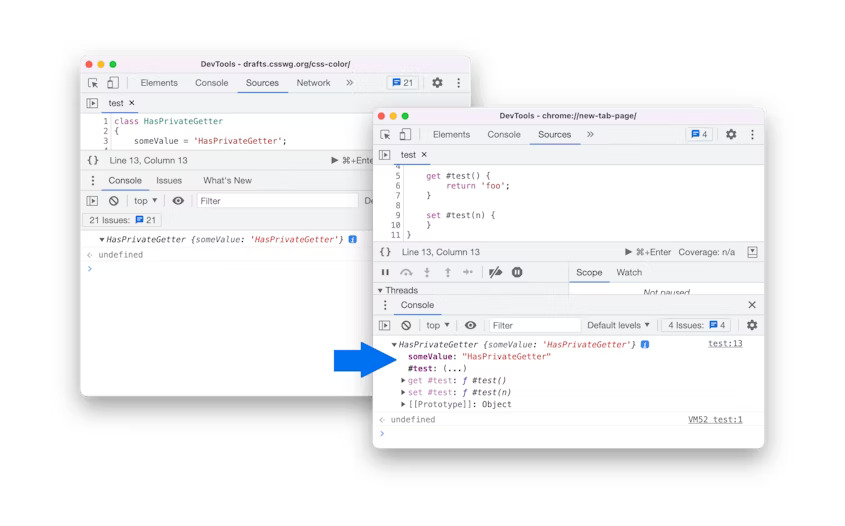Toggle navigator sidebar icon in new-tab-page Sources
The width and height of the screenshot is (845, 526).
tap(384, 155)
